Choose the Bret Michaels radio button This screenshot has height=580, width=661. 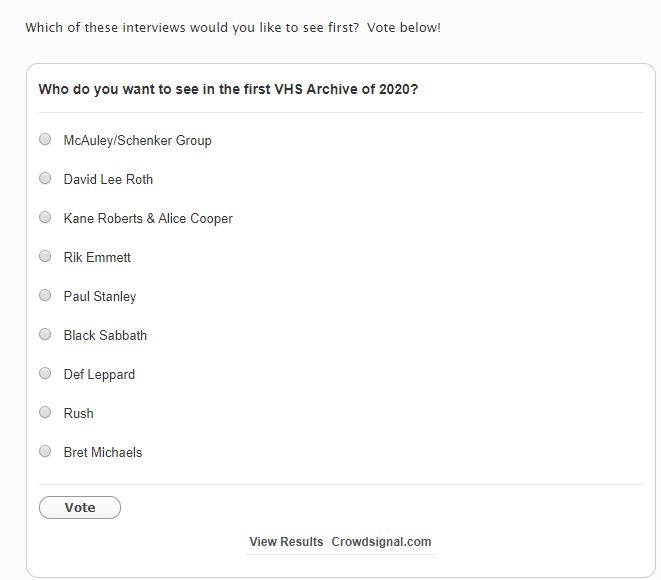[45, 452]
